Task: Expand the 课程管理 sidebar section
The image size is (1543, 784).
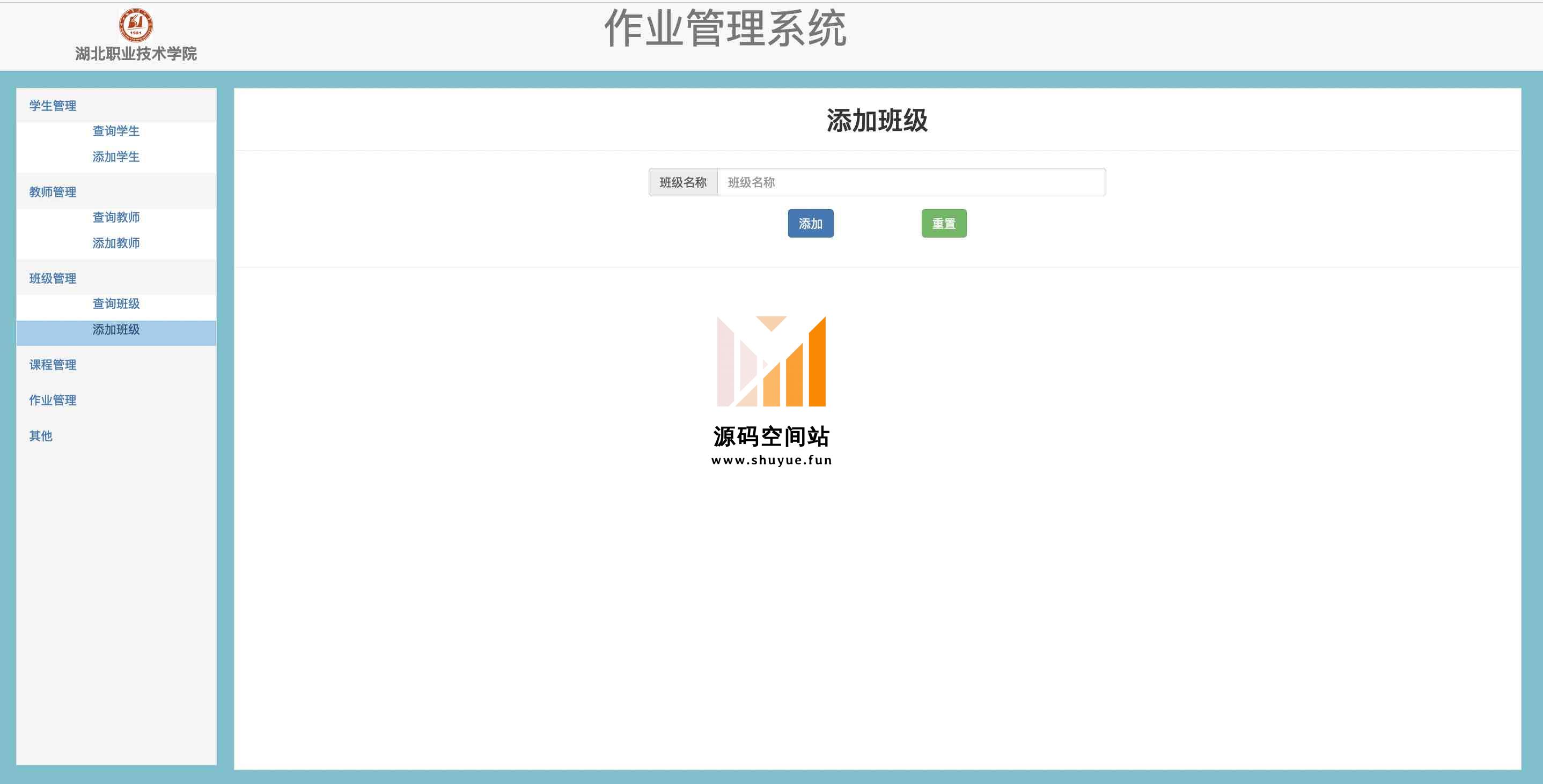Action: click(x=53, y=365)
